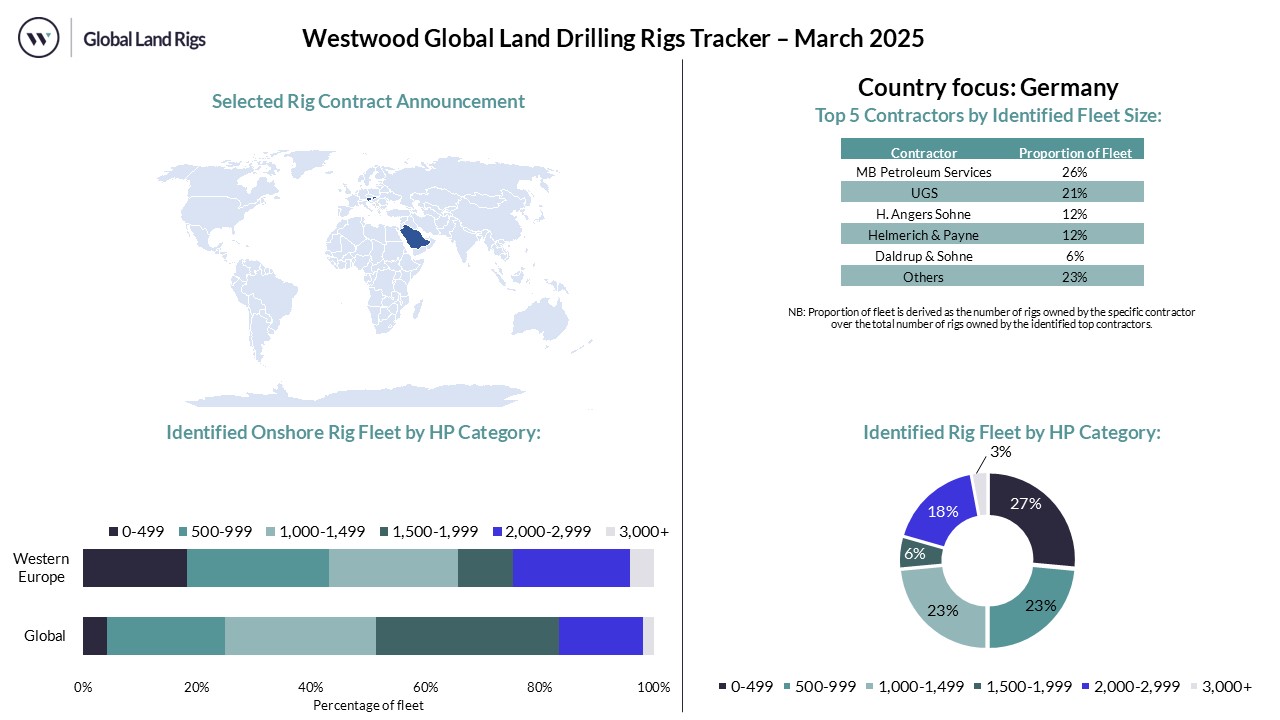Click the blue segment of the Western Europe bar
Viewport: 1280px width, 720px height.
coord(571,568)
